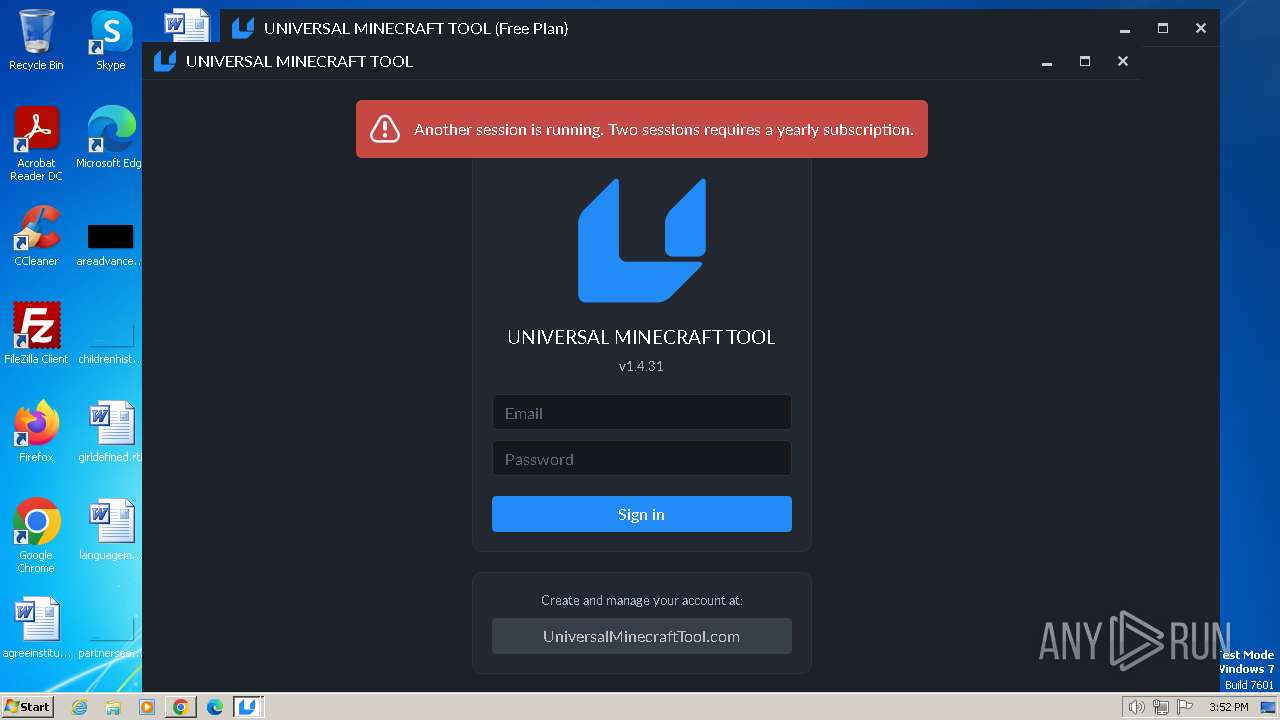Click the Action Center flag tray icon
Viewport: 1280px width, 720px height.
[1185, 707]
